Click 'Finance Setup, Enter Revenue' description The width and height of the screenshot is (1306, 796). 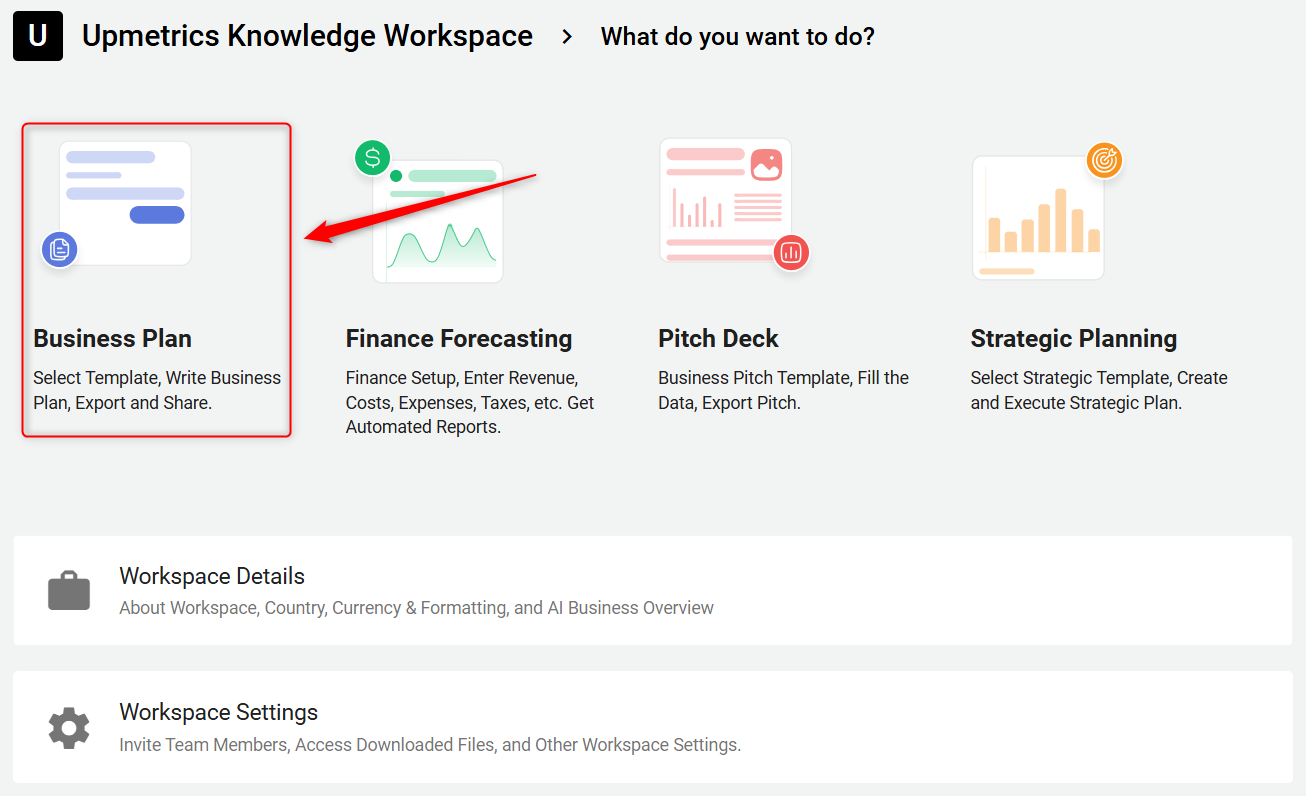point(470,402)
